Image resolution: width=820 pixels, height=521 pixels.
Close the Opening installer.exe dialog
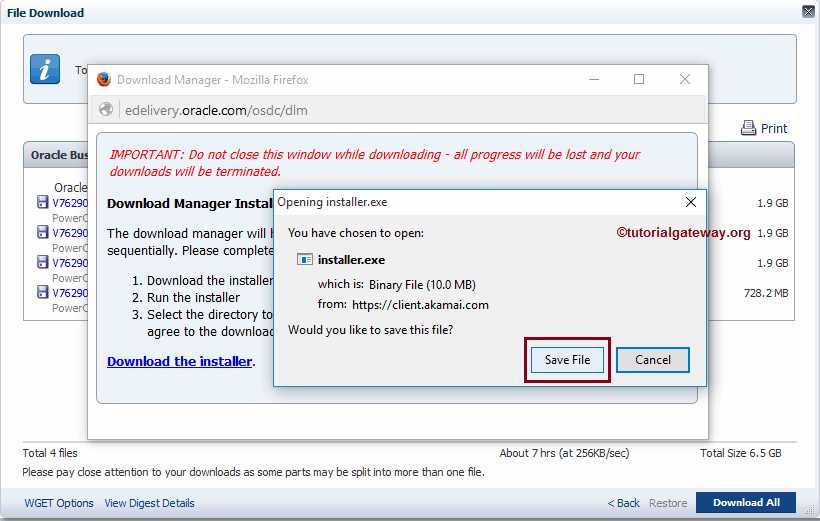click(690, 202)
